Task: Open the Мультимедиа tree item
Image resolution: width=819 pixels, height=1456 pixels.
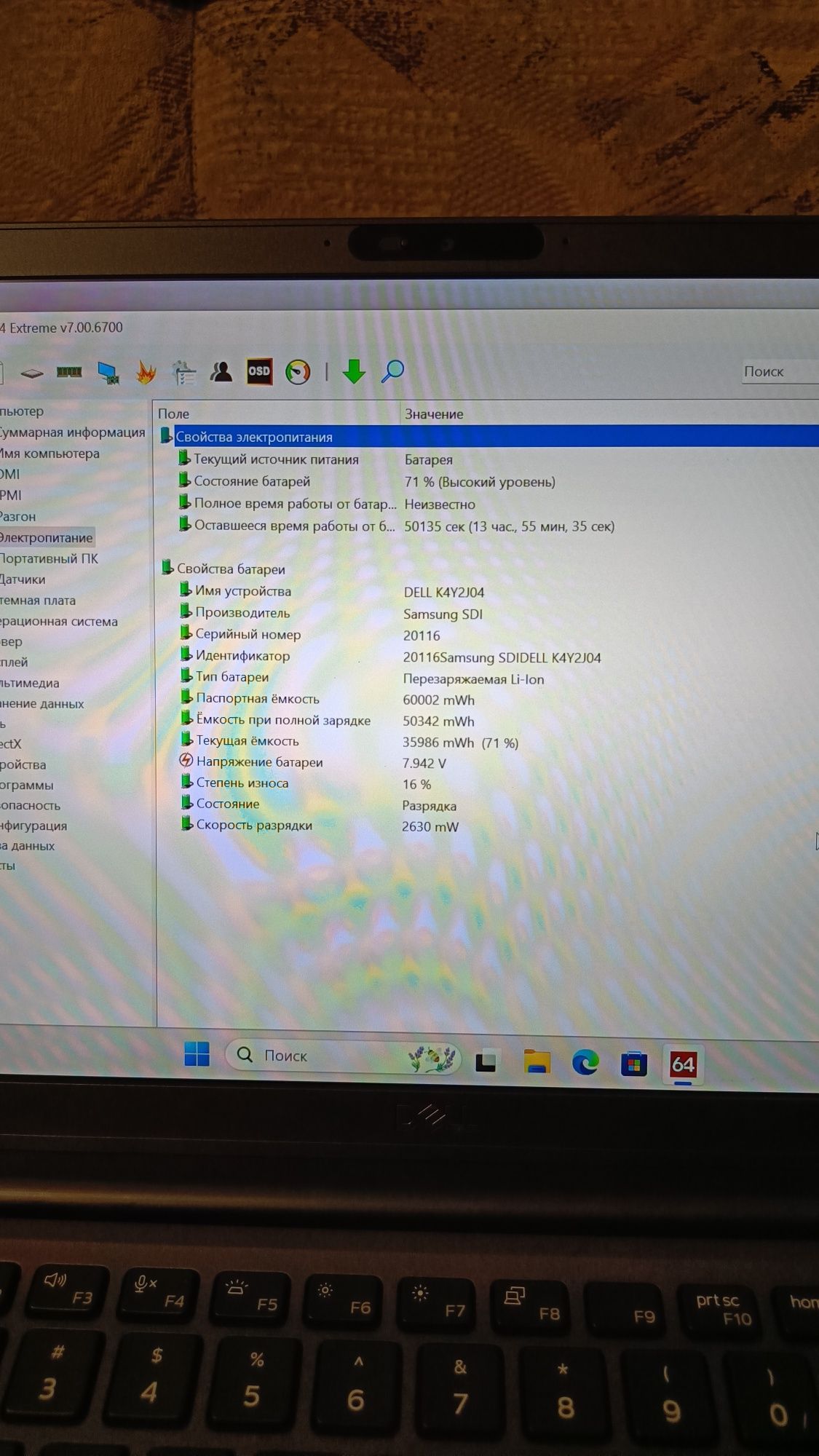Action: click(x=30, y=683)
